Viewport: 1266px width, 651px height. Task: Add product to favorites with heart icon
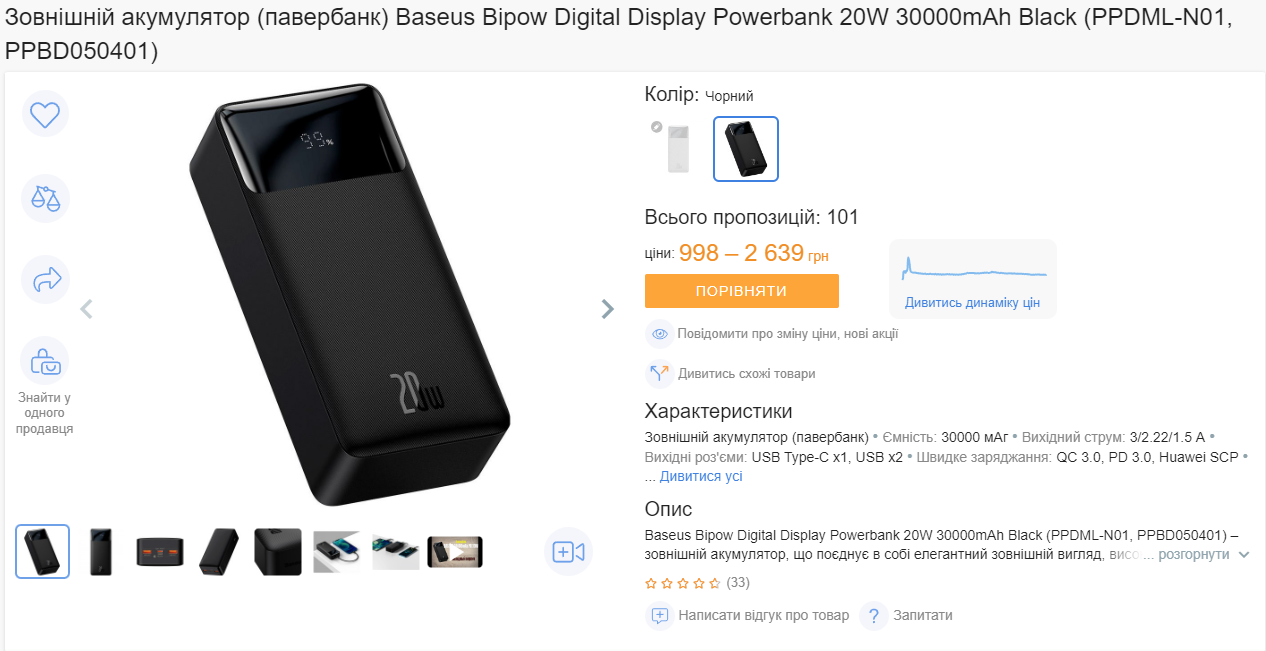click(46, 114)
